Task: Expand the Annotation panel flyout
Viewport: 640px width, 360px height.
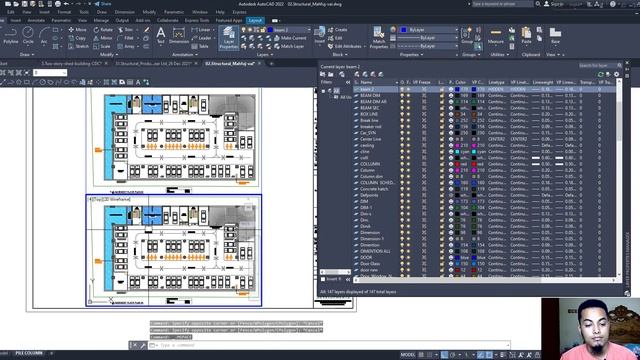Action: (x=185, y=55)
